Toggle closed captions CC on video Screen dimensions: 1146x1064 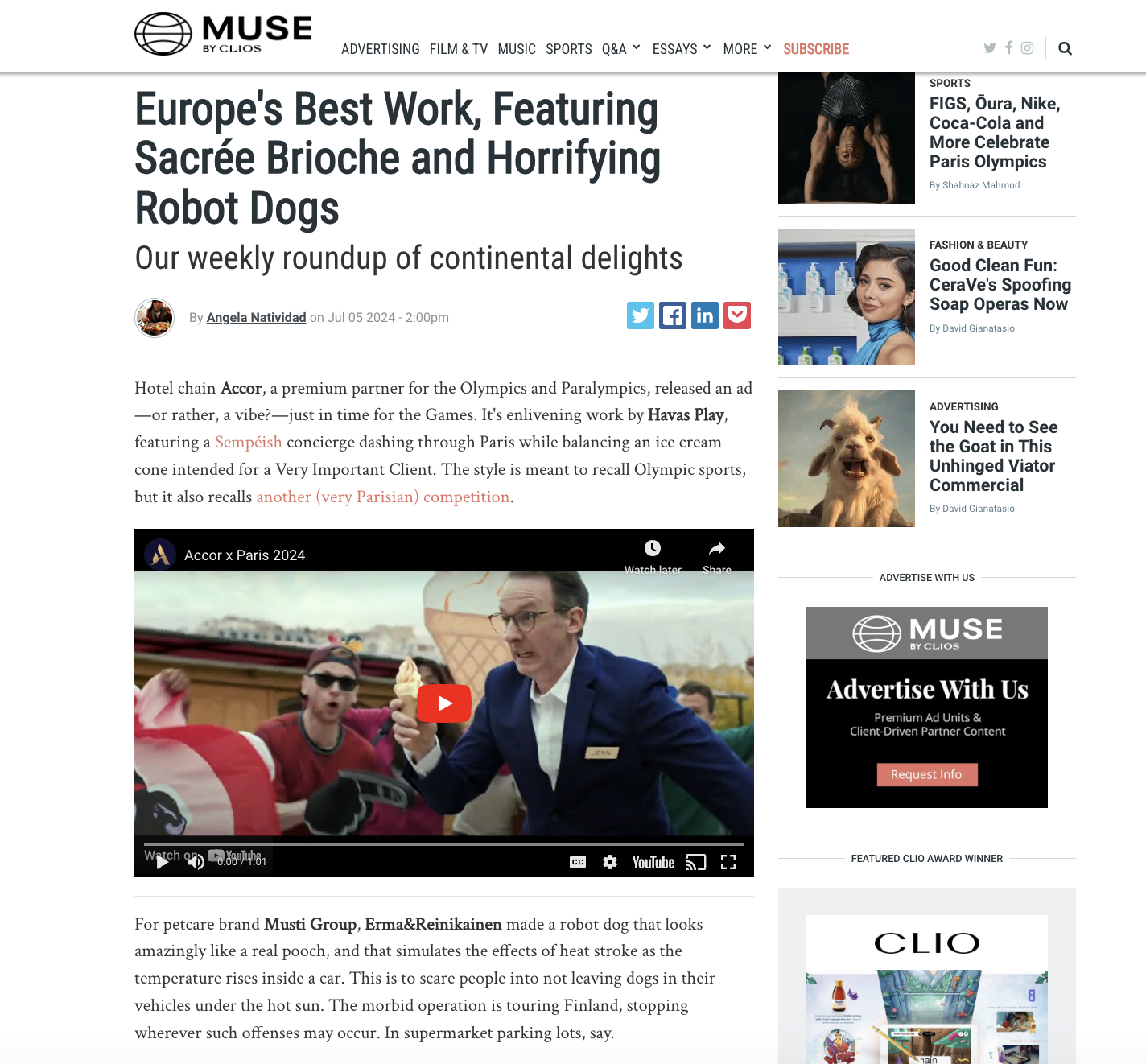pyautogui.click(x=578, y=862)
